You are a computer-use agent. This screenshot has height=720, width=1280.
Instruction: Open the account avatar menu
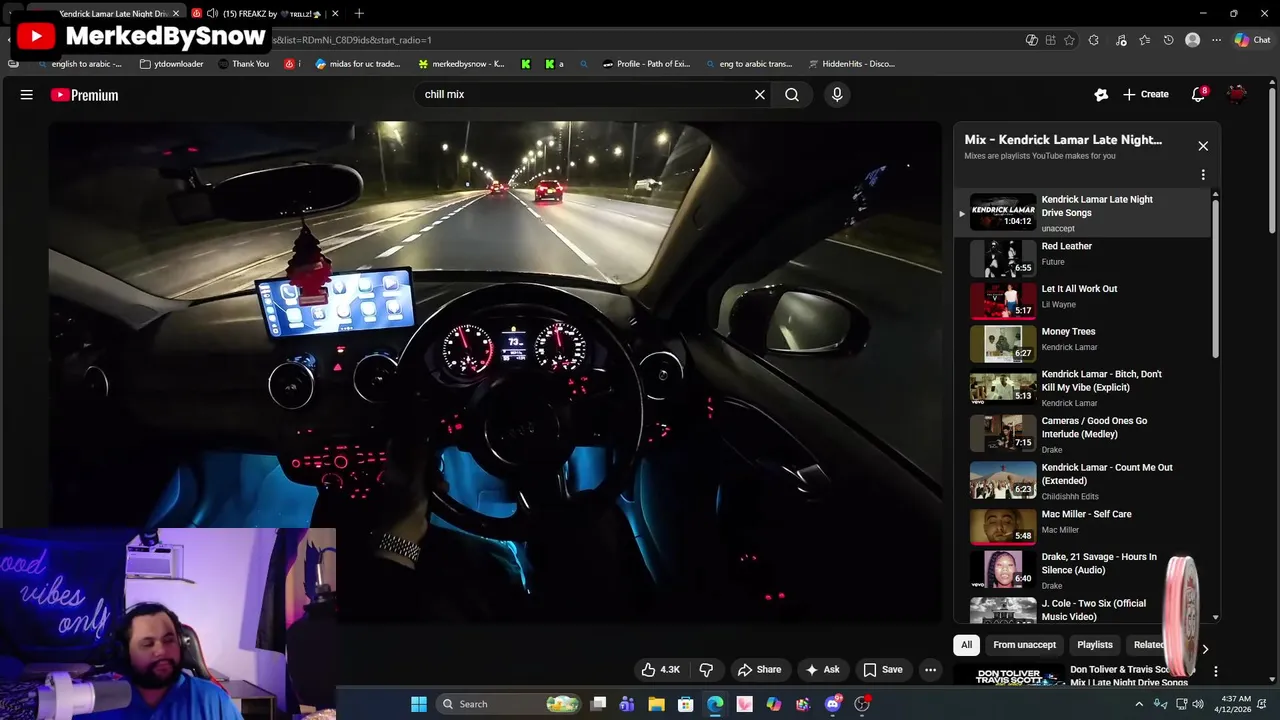pyautogui.click(x=1237, y=94)
